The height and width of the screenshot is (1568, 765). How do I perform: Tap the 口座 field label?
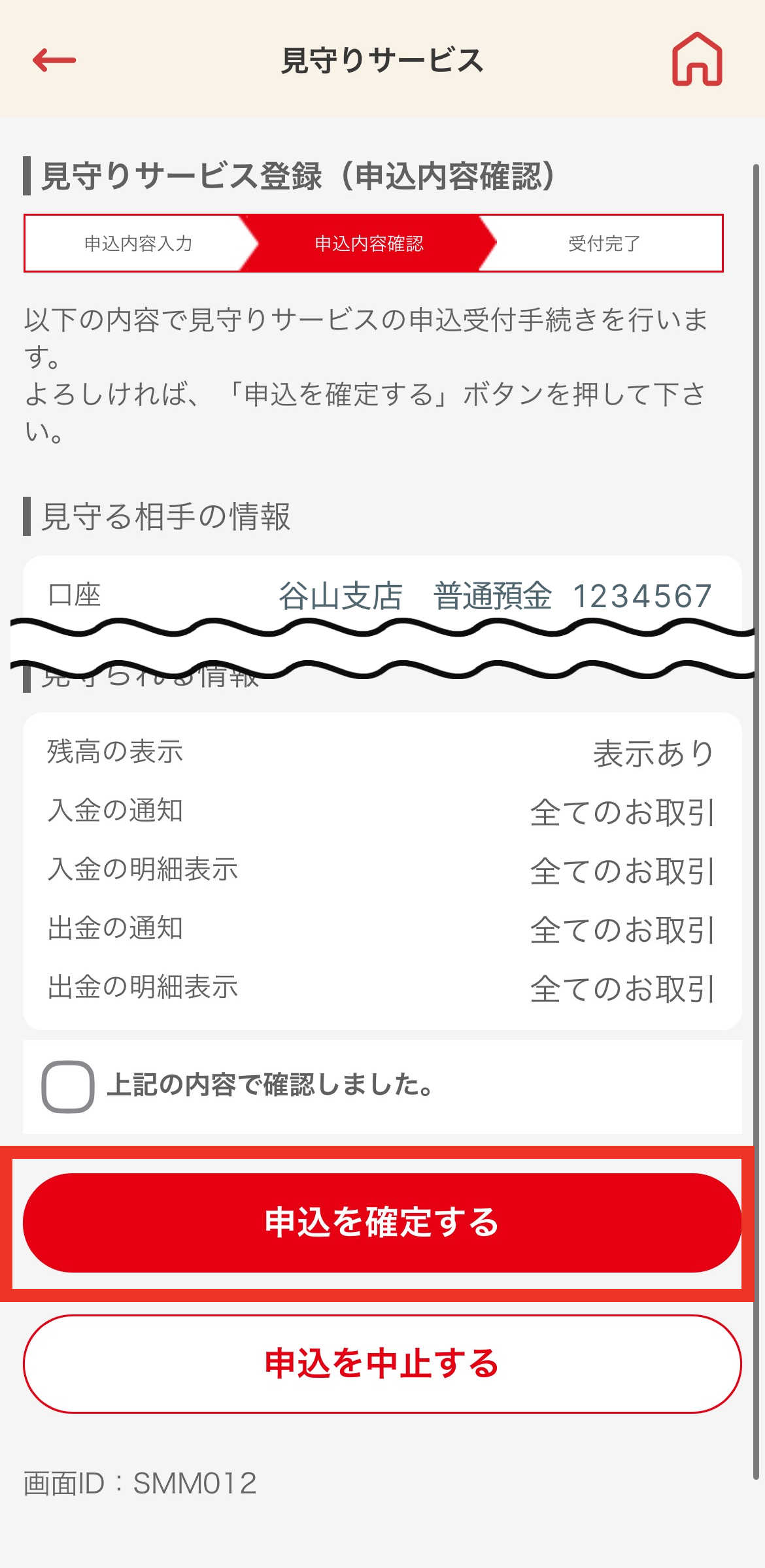(75, 595)
